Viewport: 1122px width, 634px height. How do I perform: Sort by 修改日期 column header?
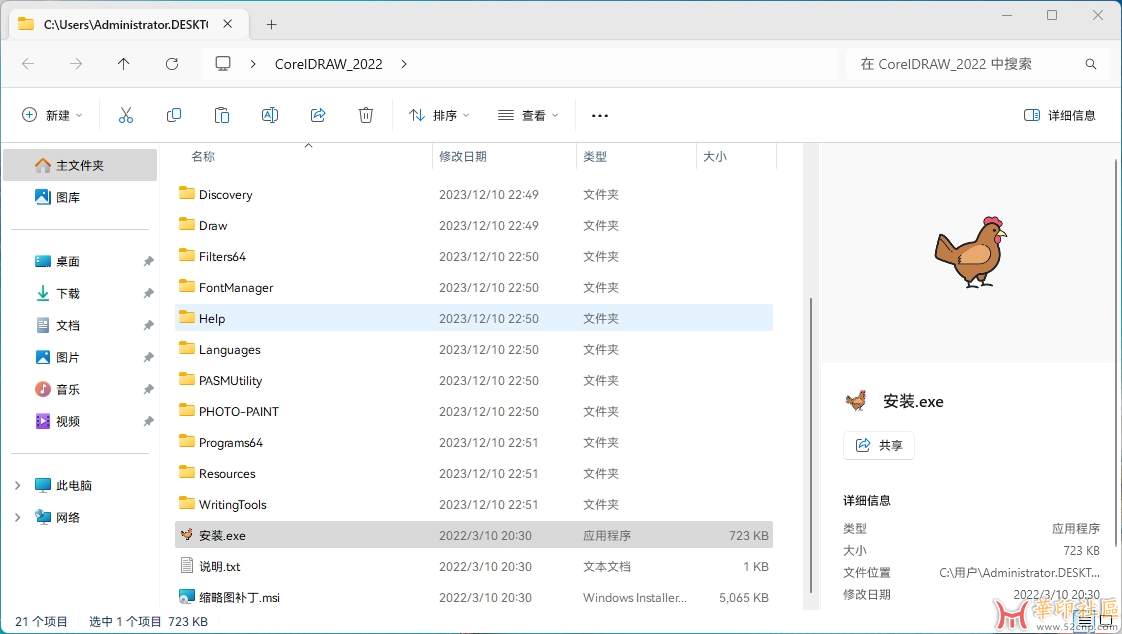[462, 156]
